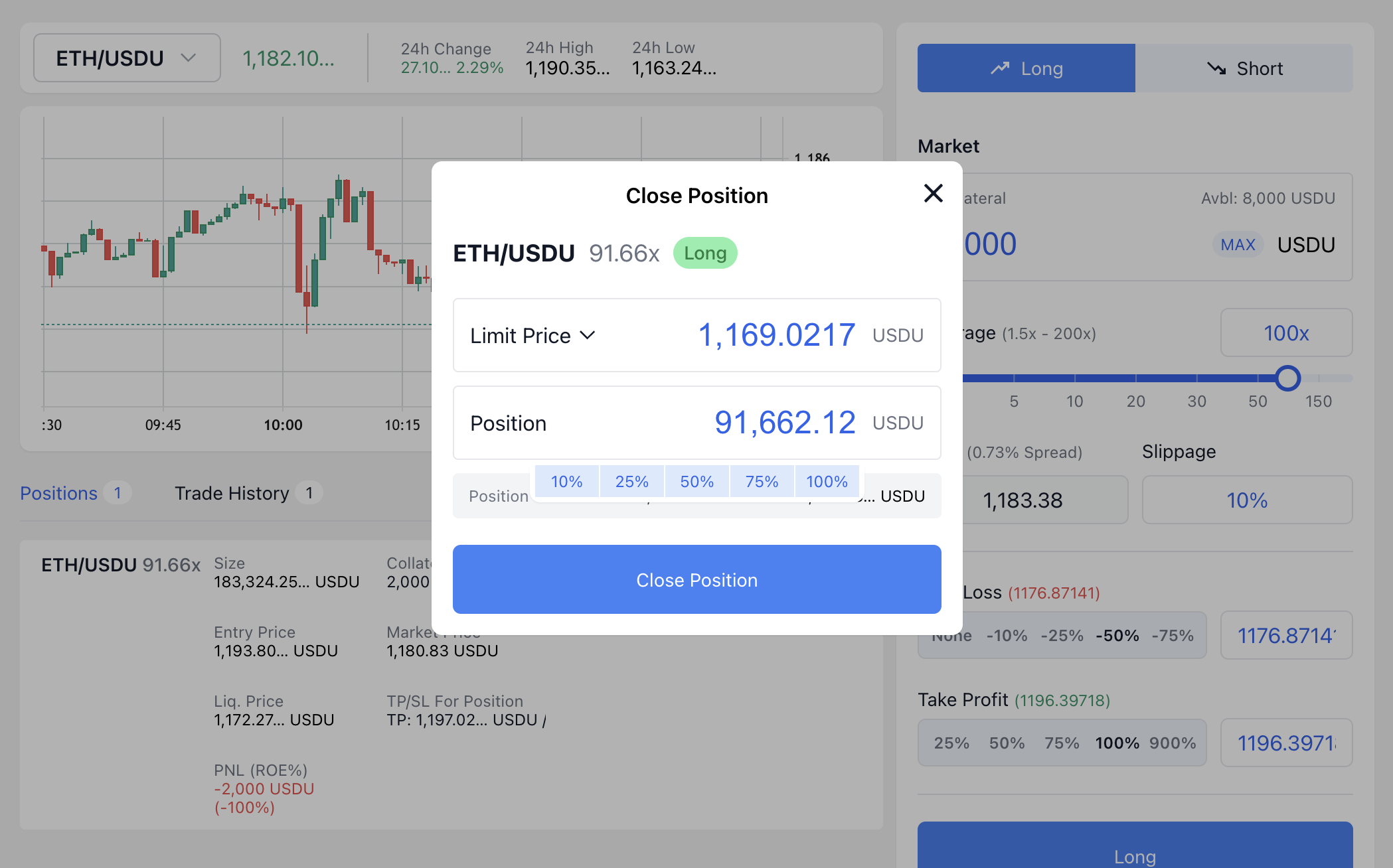Select 50% position close amount
The width and height of the screenshot is (1393, 868).
click(x=696, y=481)
